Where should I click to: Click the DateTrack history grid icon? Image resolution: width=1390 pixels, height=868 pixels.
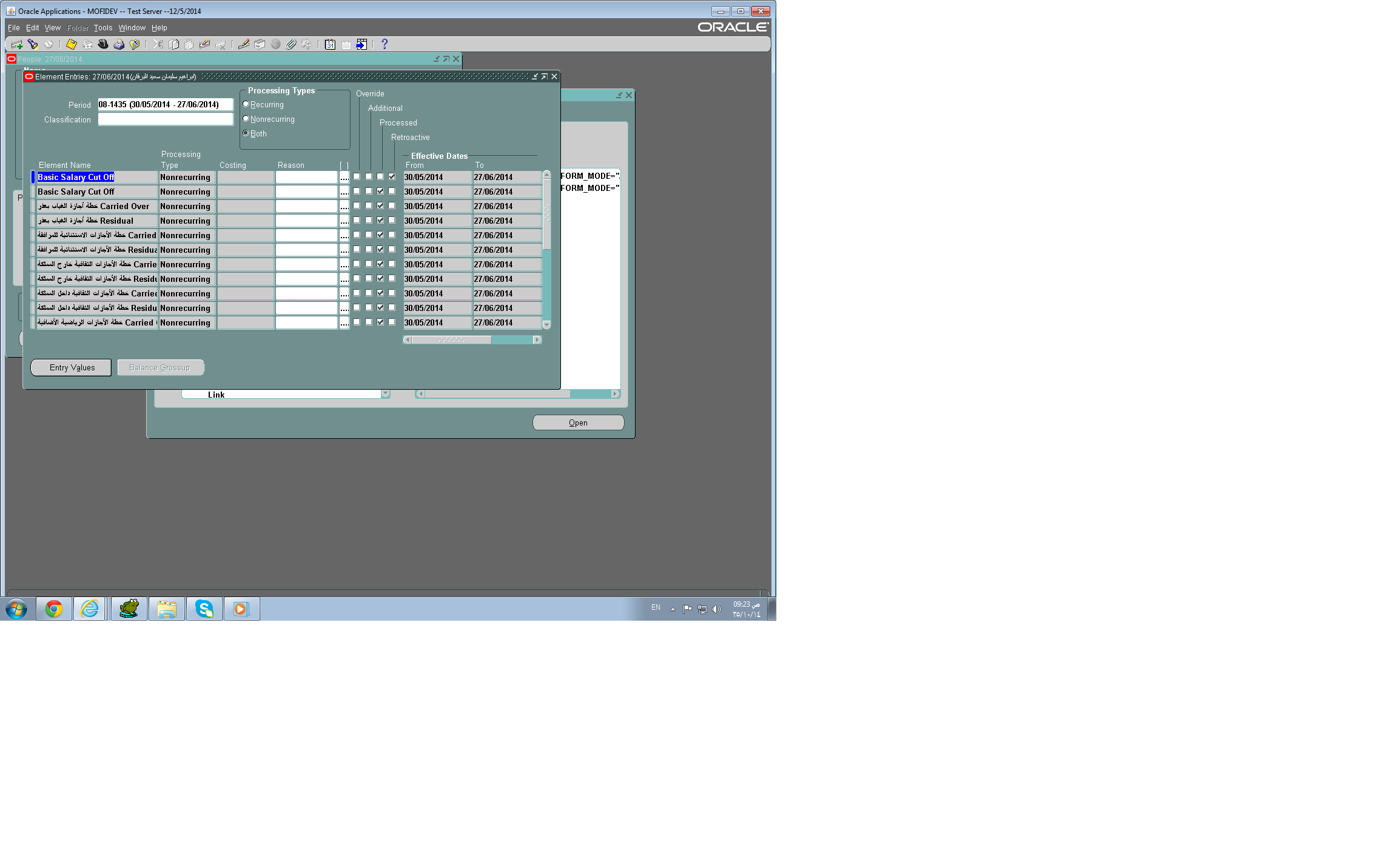pyautogui.click(x=346, y=44)
